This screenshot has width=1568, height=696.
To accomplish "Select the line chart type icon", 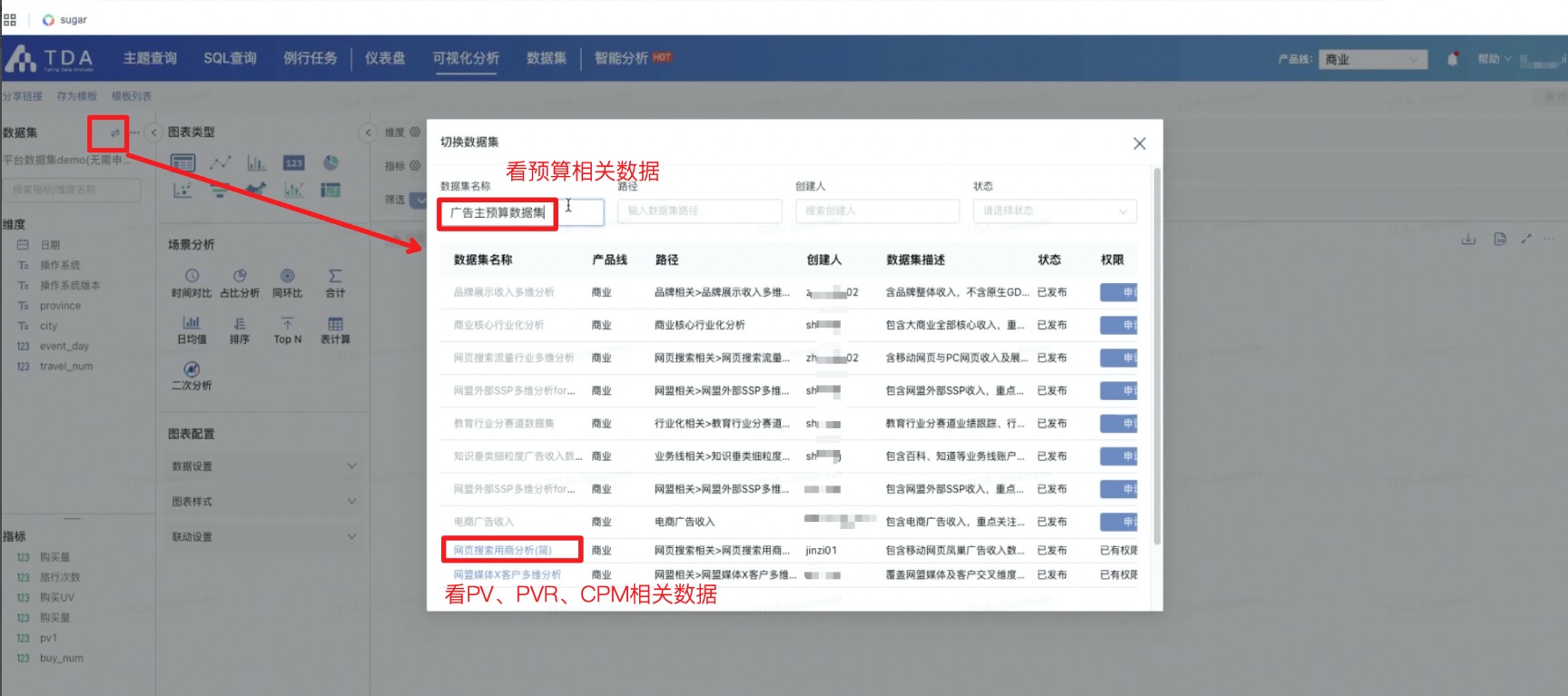I will point(220,163).
